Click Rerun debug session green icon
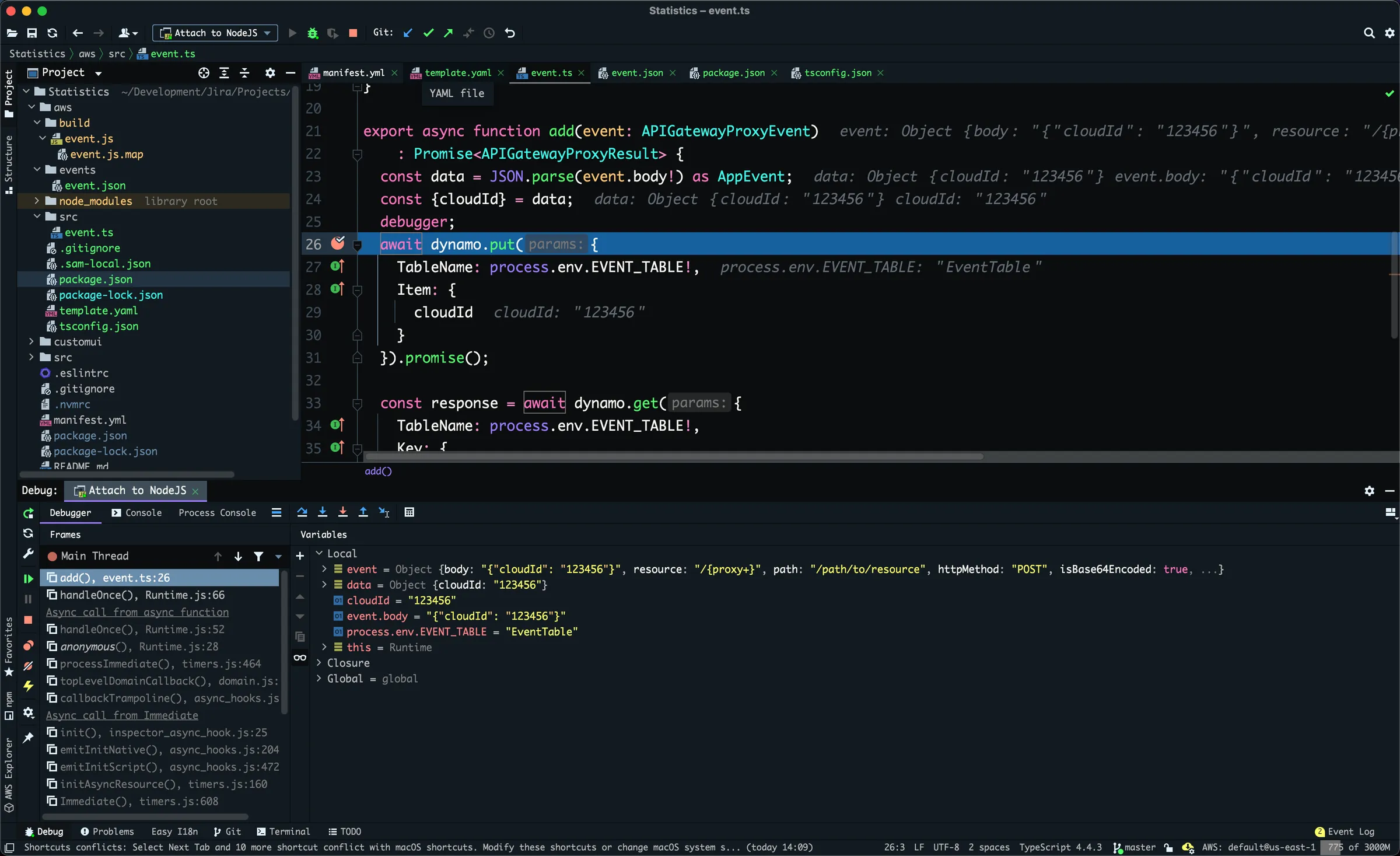This screenshot has height=856, width=1400. coord(28,513)
